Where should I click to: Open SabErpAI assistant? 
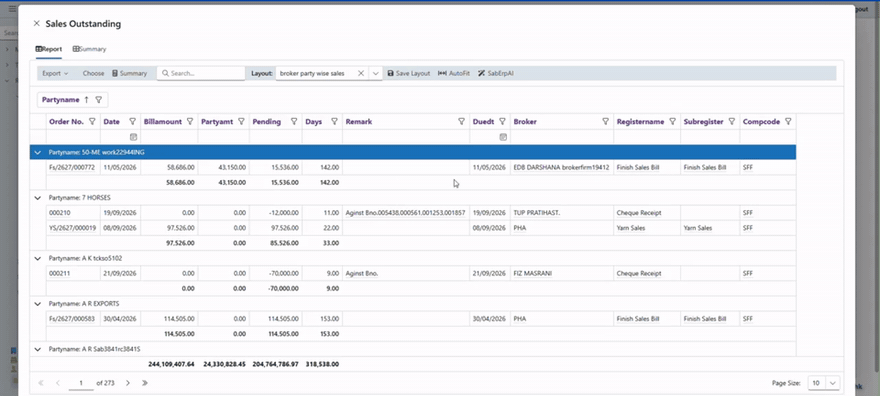tap(496, 73)
